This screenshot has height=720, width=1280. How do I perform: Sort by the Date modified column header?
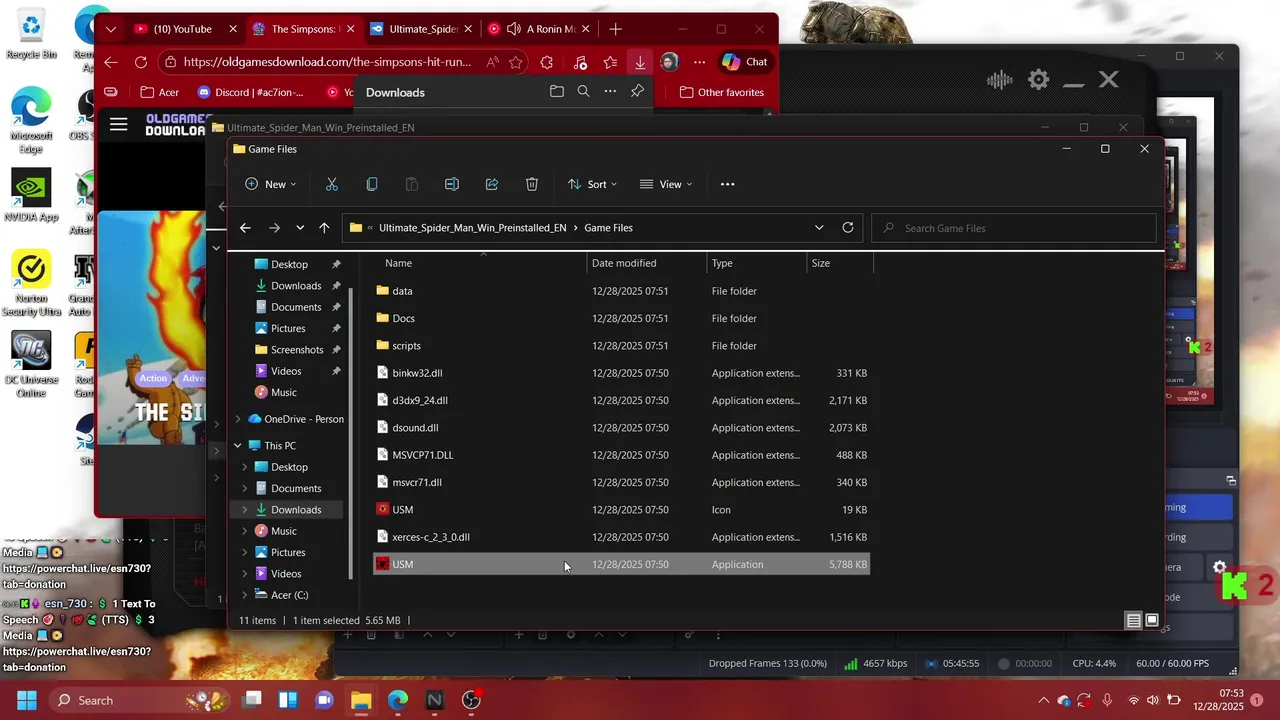coord(647,263)
